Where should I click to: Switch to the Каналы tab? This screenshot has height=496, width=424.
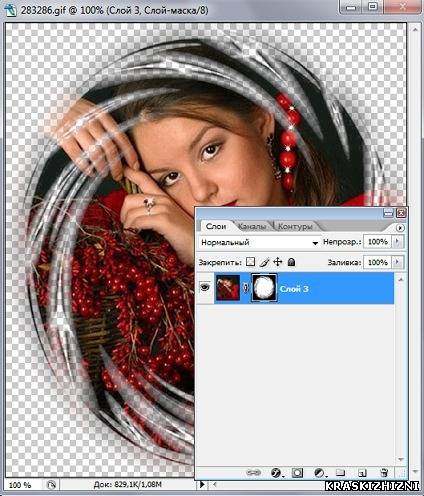click(253, 227)
